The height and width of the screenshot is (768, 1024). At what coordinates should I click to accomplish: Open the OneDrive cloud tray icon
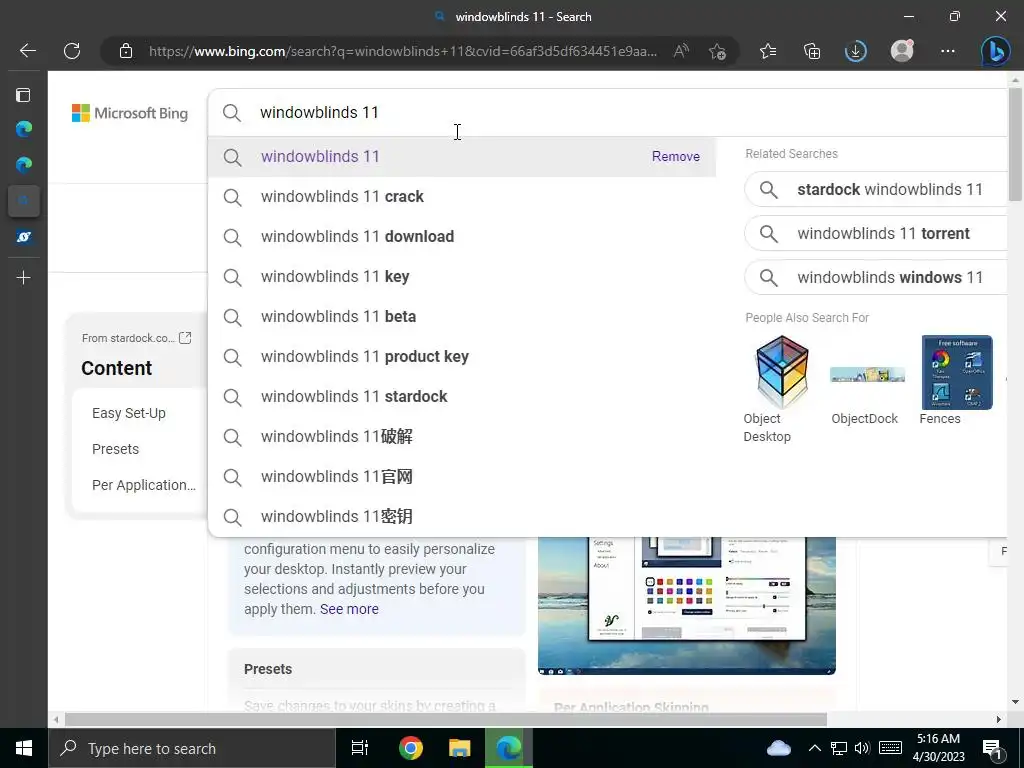[778, 748]
